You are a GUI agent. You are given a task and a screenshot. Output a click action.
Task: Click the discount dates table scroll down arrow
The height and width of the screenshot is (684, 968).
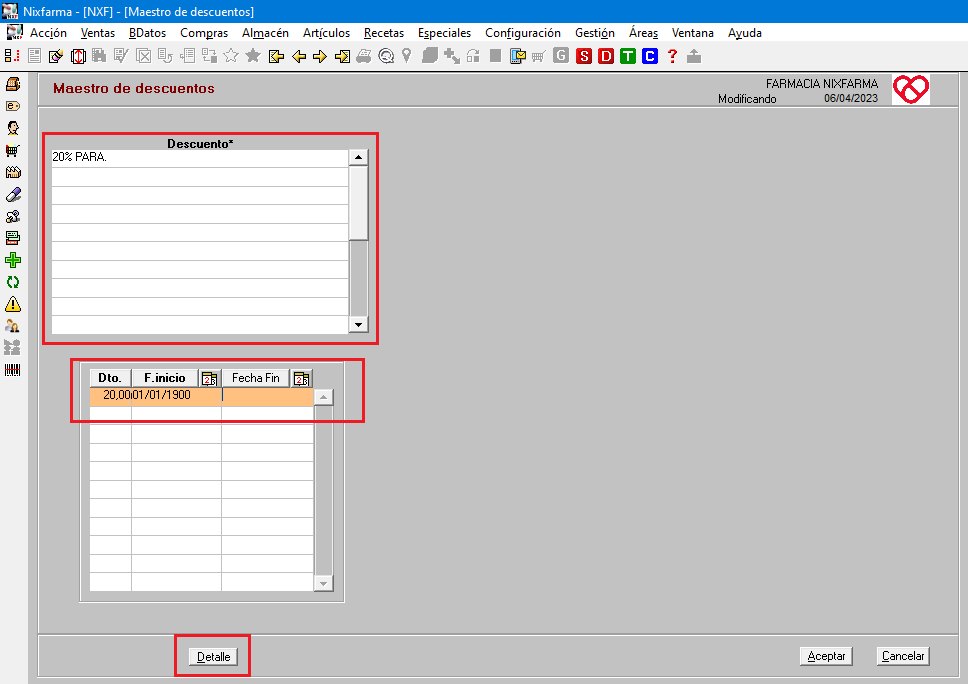click(x=323, y=582)
